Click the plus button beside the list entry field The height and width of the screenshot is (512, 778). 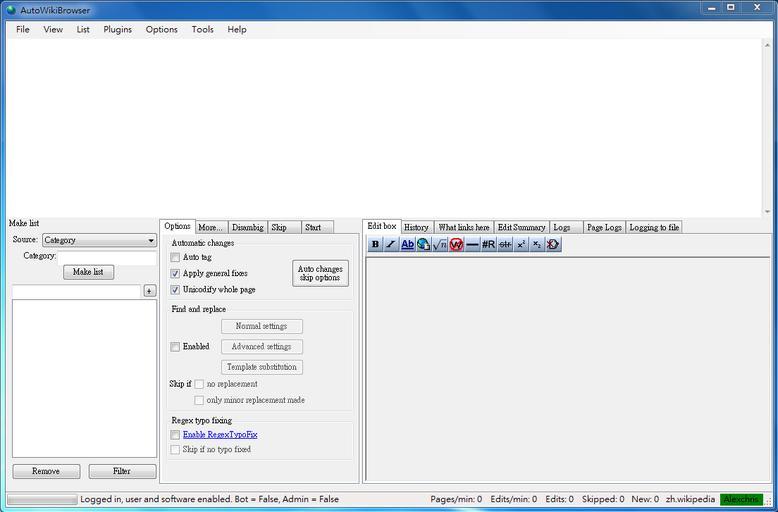pos(150,291)
